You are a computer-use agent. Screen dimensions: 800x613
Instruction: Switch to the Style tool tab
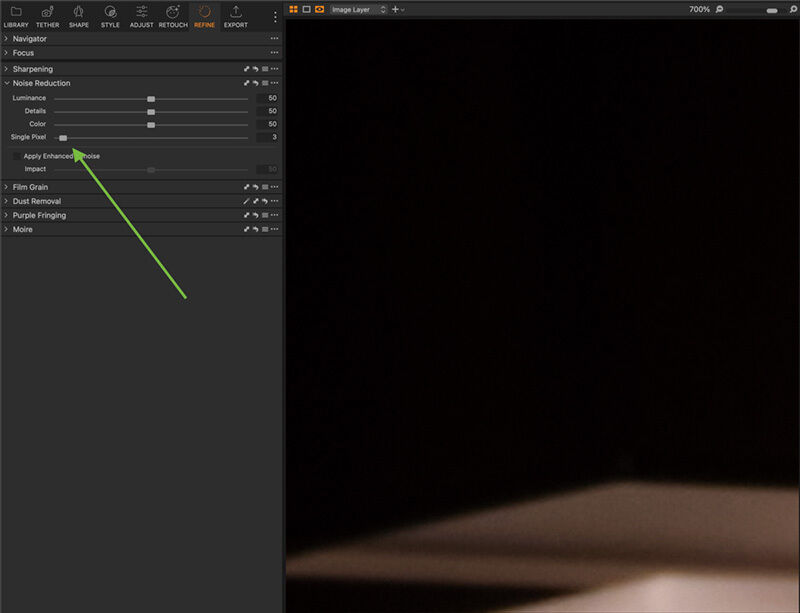[x=110, y=16]
